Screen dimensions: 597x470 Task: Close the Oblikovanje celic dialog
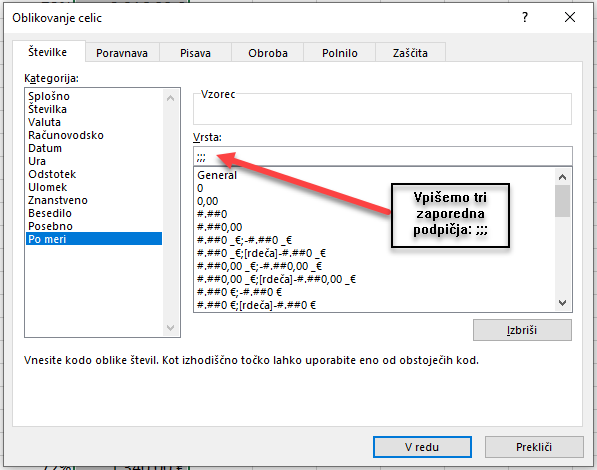coord(570,17)
